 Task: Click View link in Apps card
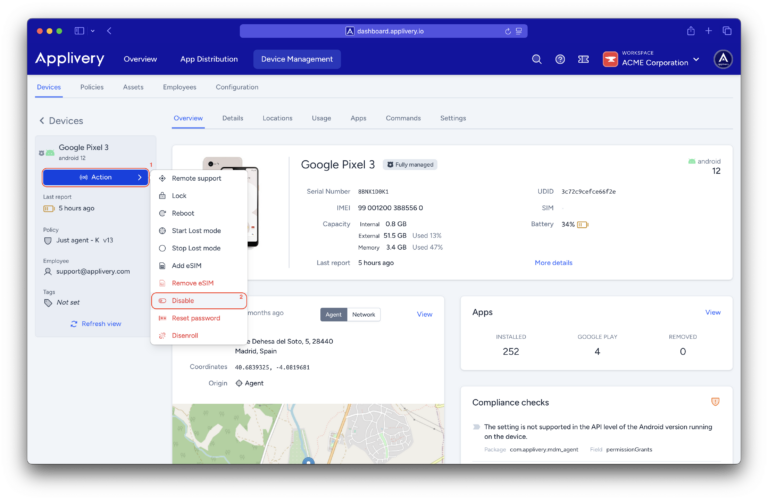pos(713,312)
